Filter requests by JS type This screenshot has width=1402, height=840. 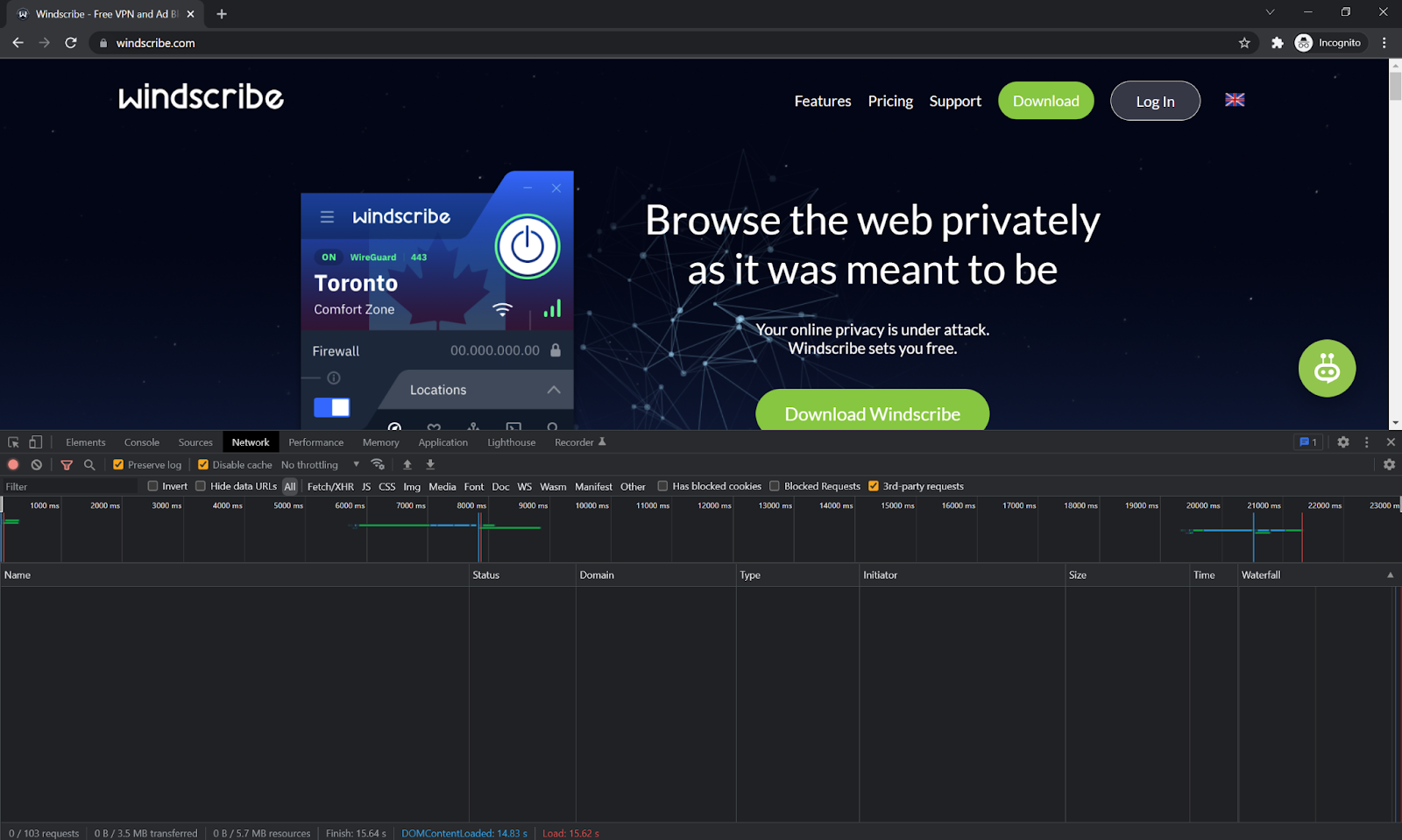pos(366,487)
